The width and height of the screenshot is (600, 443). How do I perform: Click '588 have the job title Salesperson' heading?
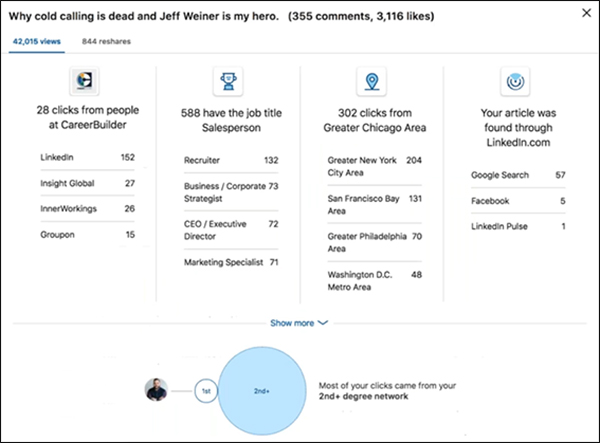(x=231, y=120)
